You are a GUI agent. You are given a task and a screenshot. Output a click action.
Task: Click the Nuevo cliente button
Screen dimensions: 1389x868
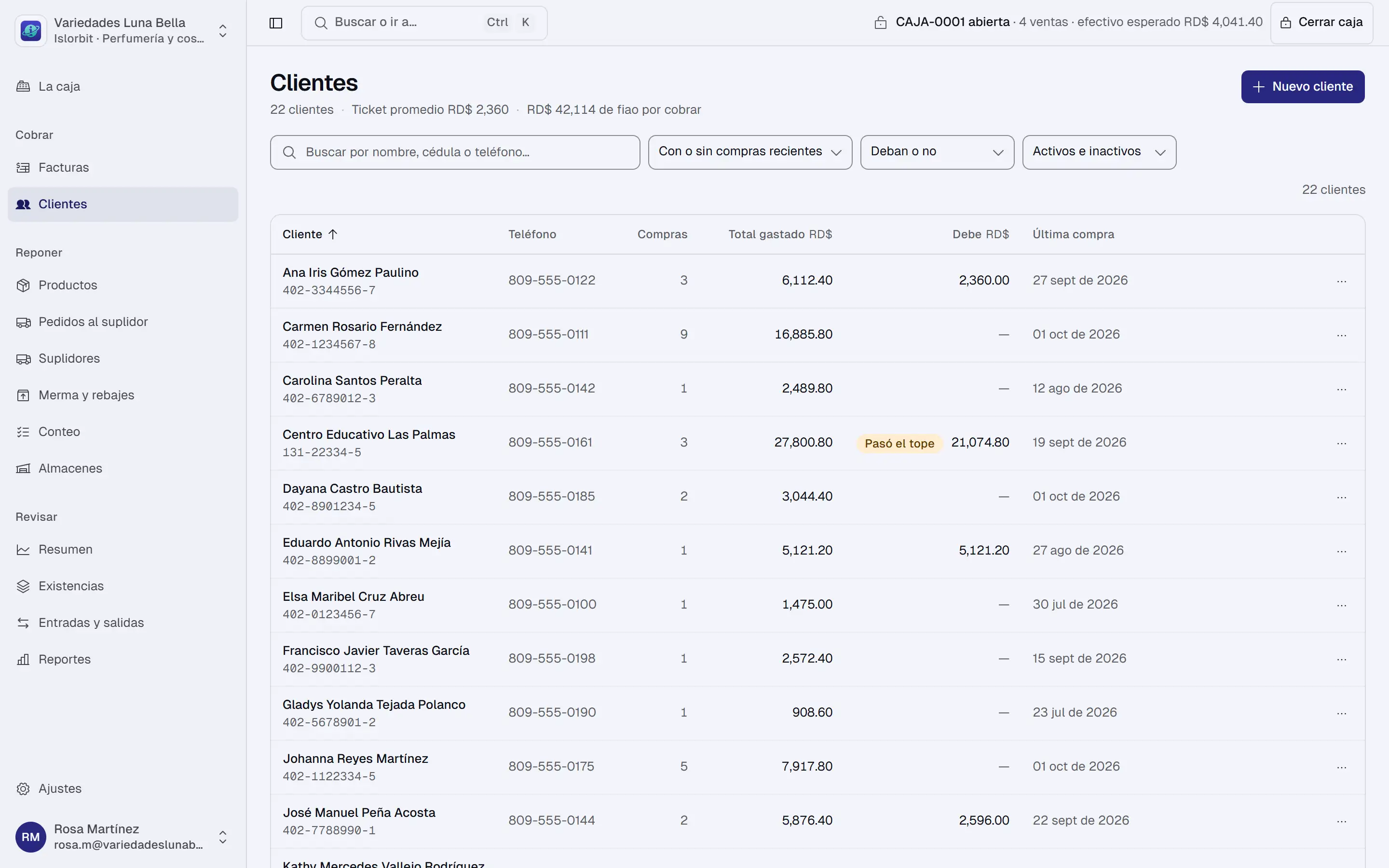point(1302,87)
